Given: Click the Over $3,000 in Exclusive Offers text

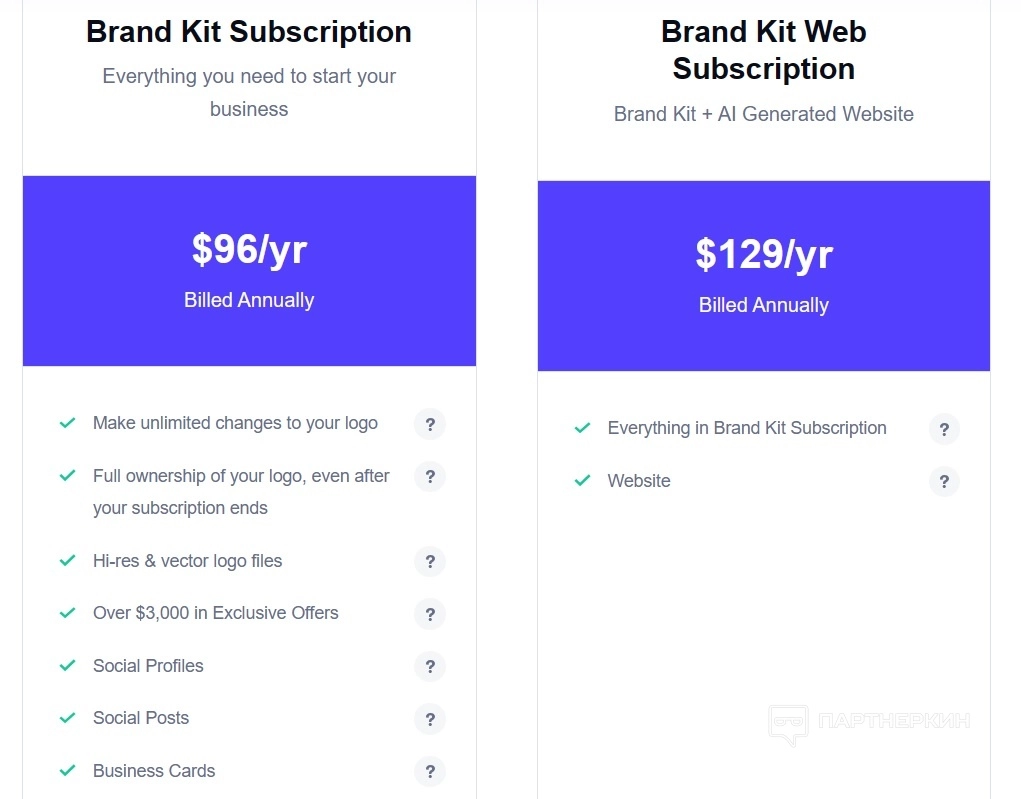Looking at the screenshot, I should (x=215, y=613).
